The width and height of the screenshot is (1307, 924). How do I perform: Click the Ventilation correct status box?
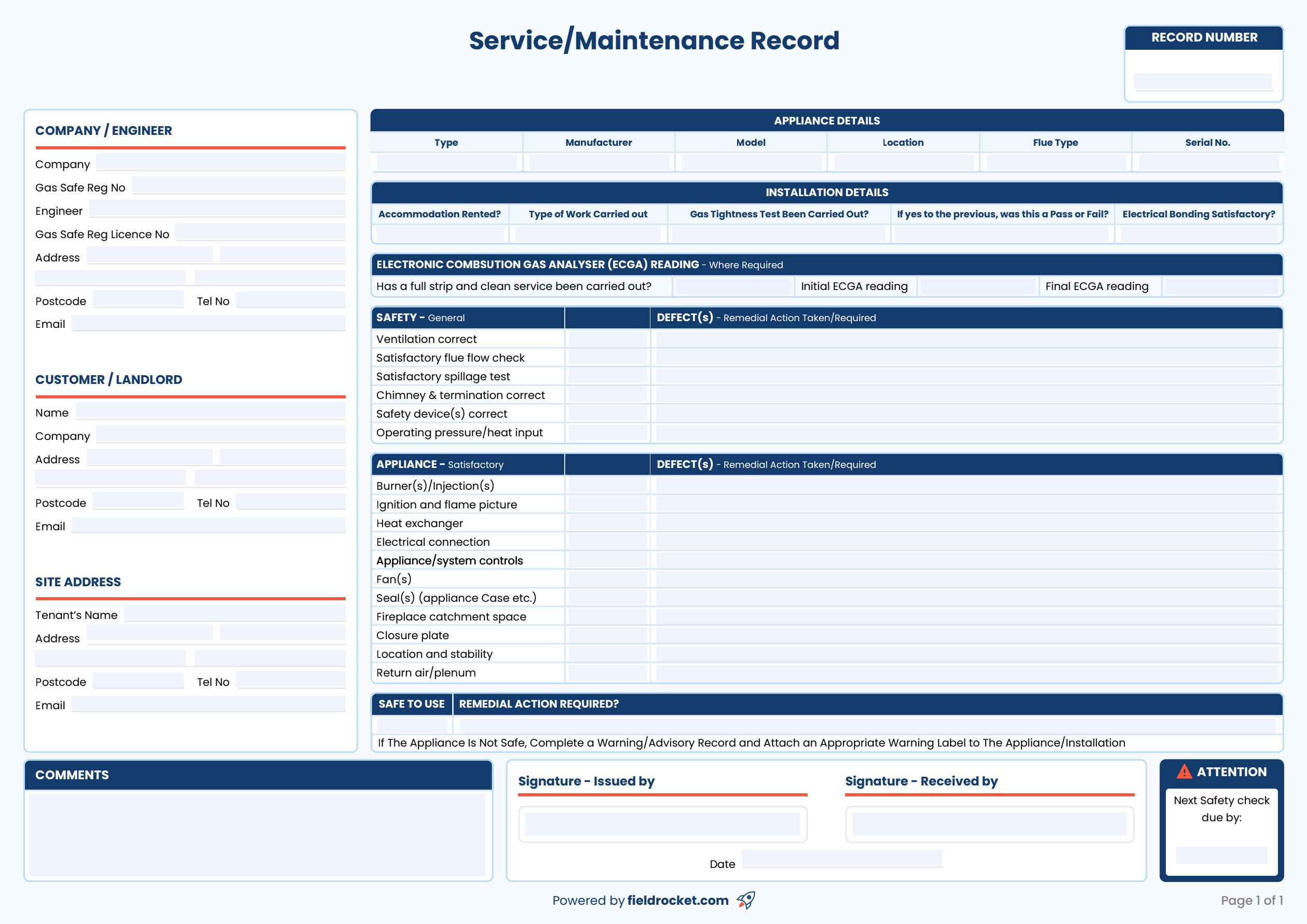coord(606,339)
